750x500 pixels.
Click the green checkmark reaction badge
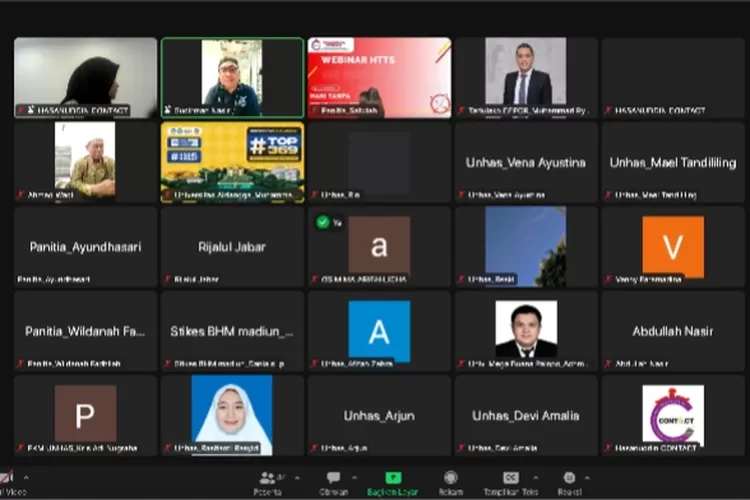[323, 222]
